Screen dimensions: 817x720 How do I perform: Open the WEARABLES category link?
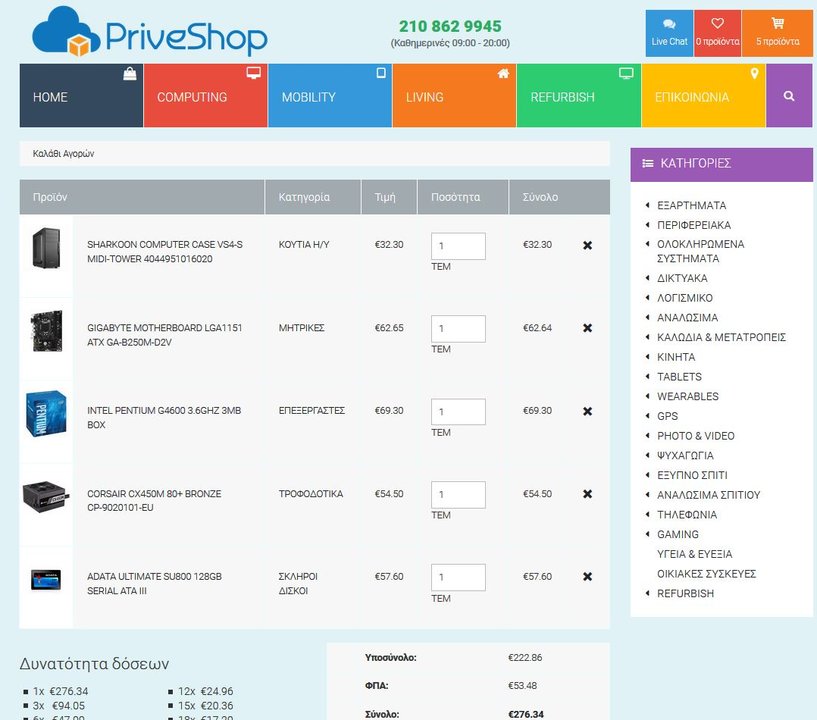(688, 396)
